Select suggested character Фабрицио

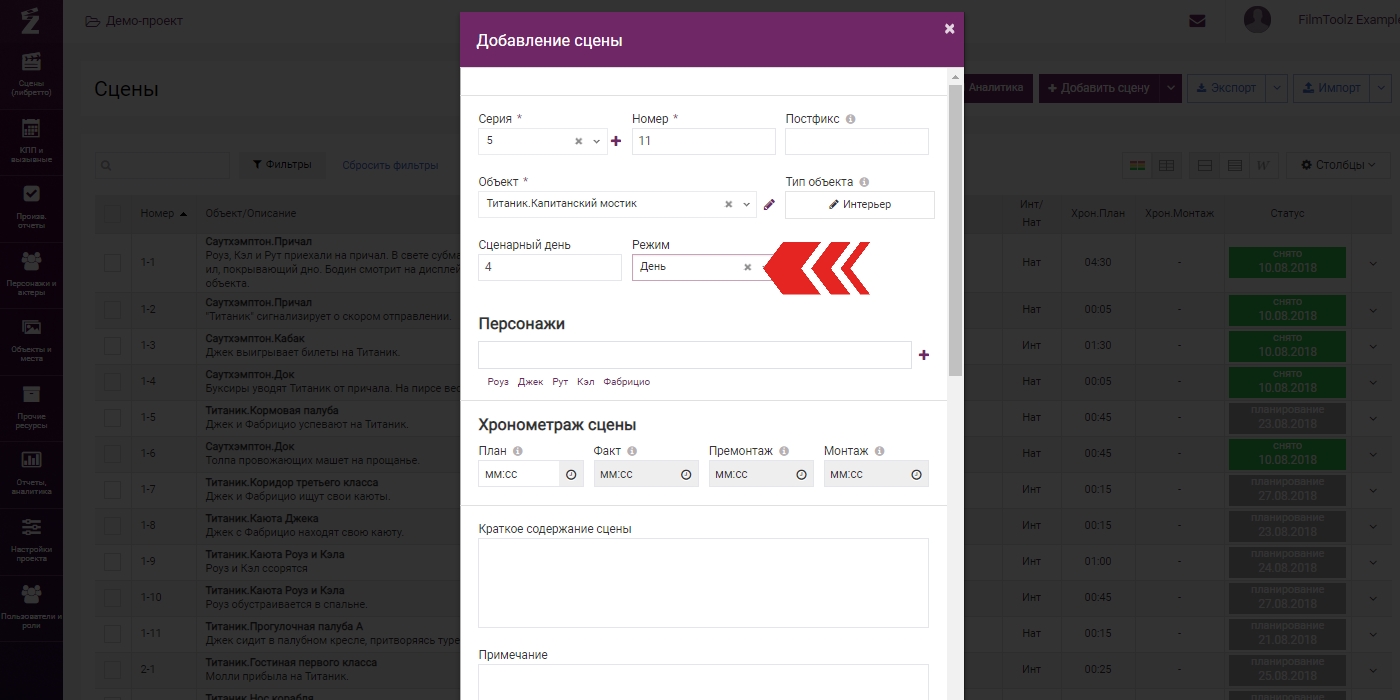pyautogui.click(x=627, y=382)
